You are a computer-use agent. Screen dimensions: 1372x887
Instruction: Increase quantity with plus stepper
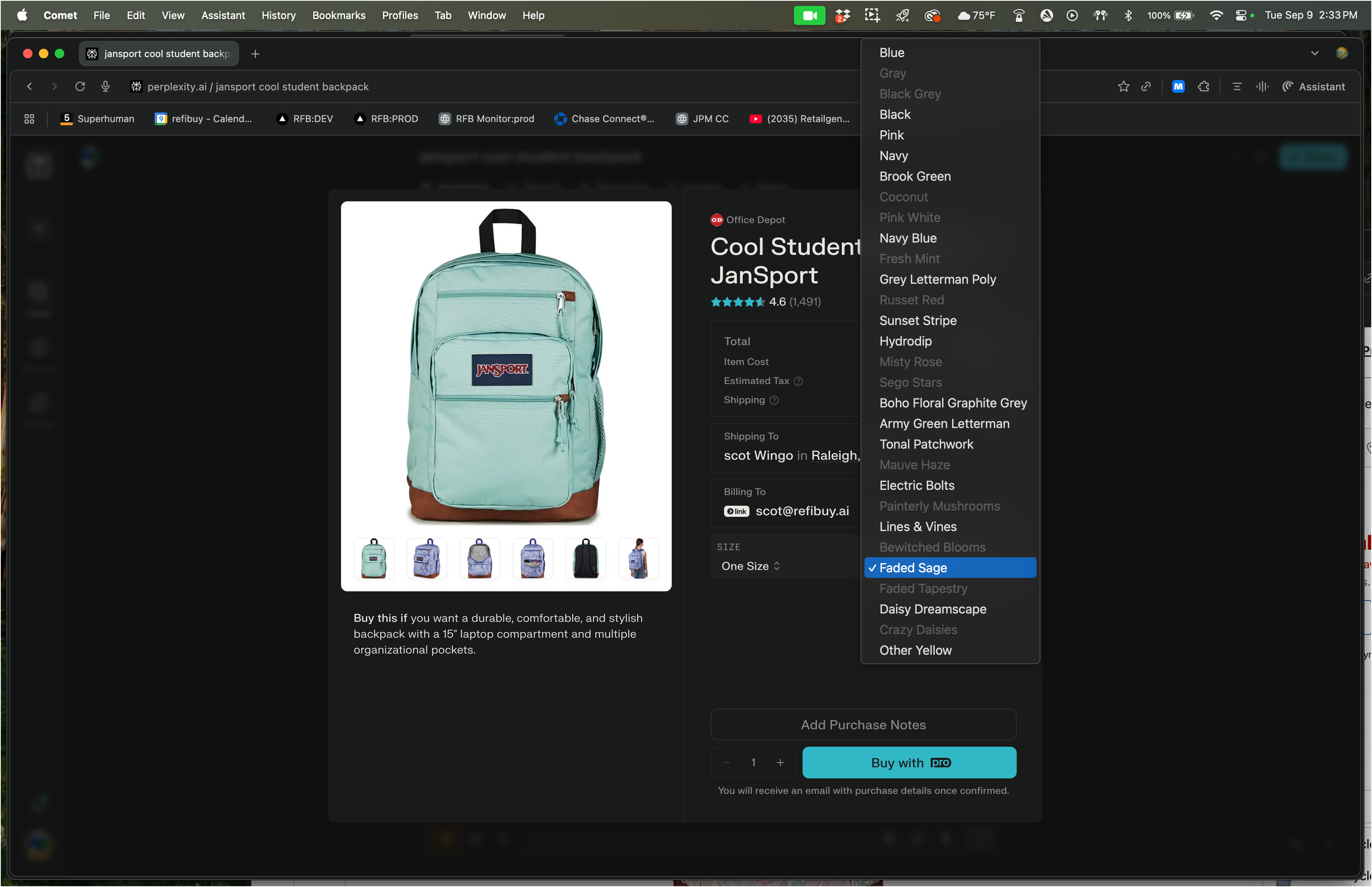(x=780, y=763)
